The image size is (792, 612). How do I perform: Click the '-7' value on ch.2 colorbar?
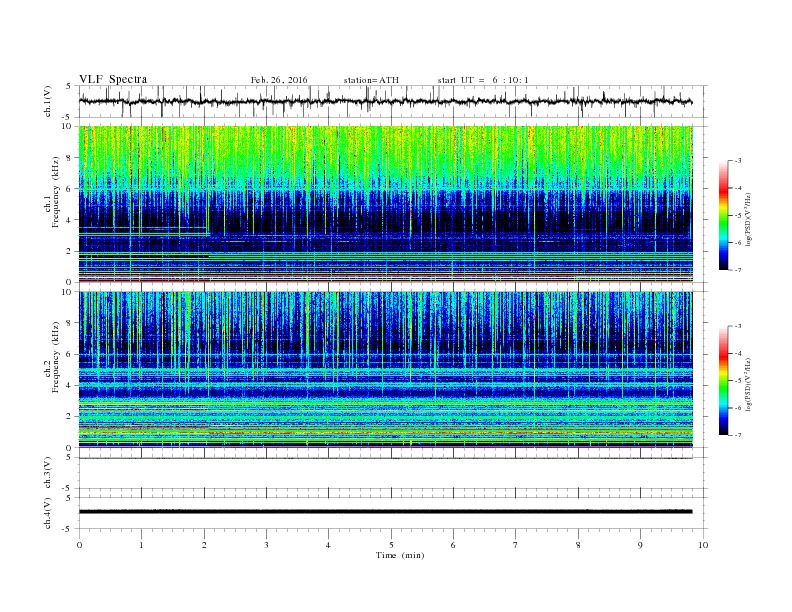pyautogui.click(x=737, y=435)
